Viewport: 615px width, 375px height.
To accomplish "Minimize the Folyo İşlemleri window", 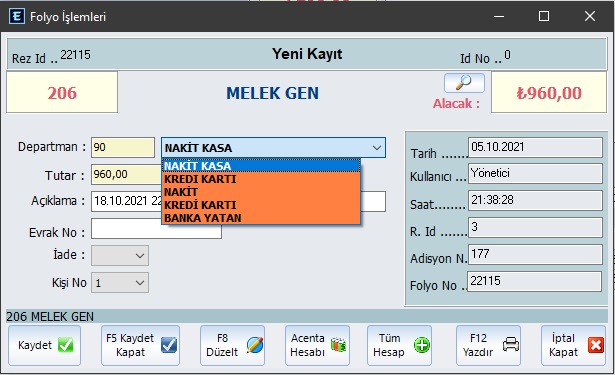I will pyautogui.click(x=499, y=16).
